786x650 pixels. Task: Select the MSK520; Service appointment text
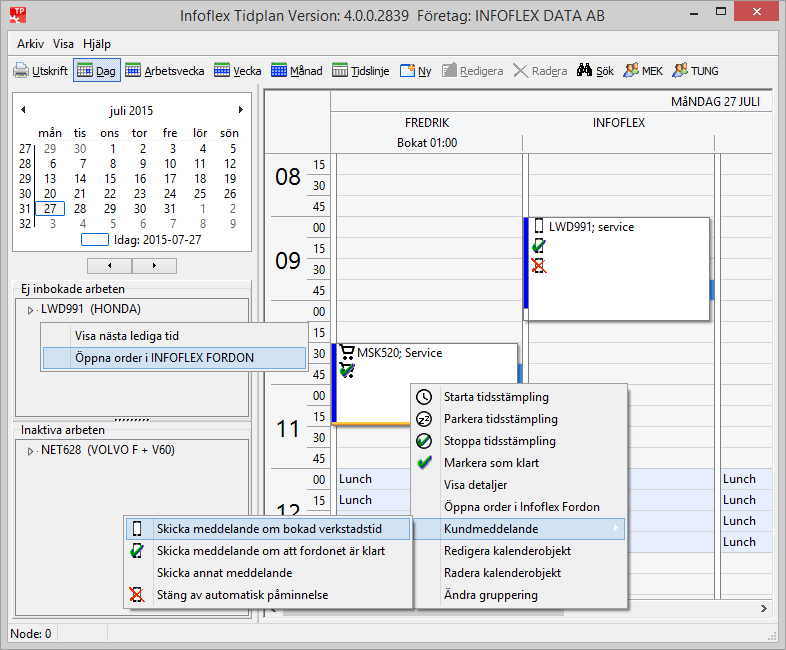[x=400, y=353]
